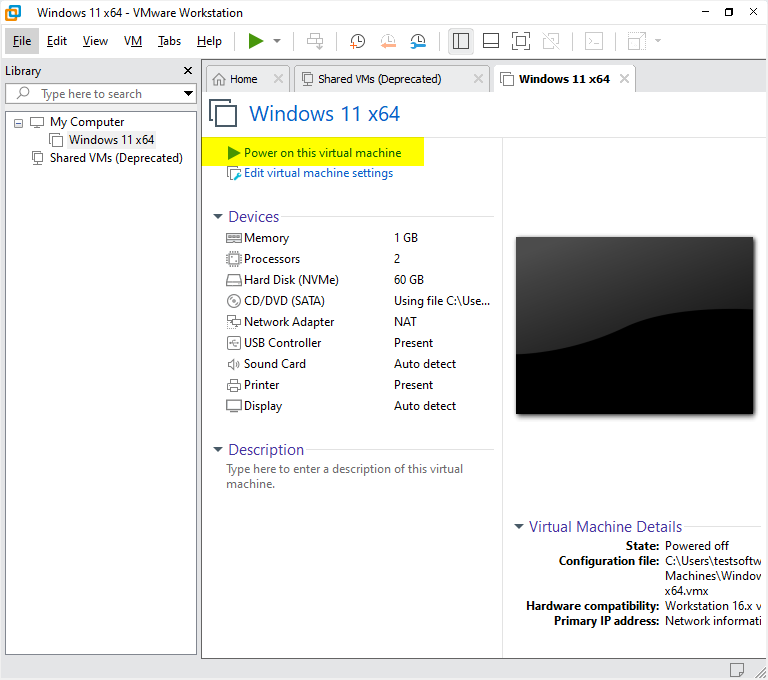
Task: Open the Edit menu
Action: [x=57, y=41]
